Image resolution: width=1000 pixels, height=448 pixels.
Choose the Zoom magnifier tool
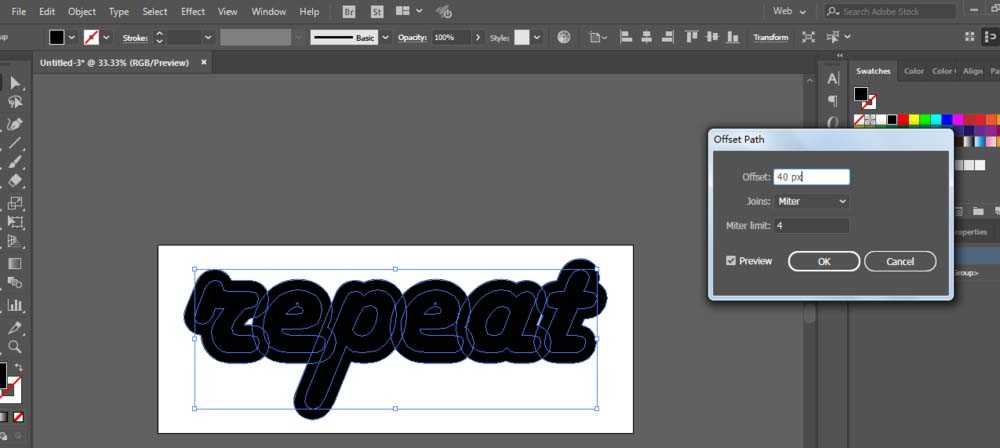click(x=15, y=347)
